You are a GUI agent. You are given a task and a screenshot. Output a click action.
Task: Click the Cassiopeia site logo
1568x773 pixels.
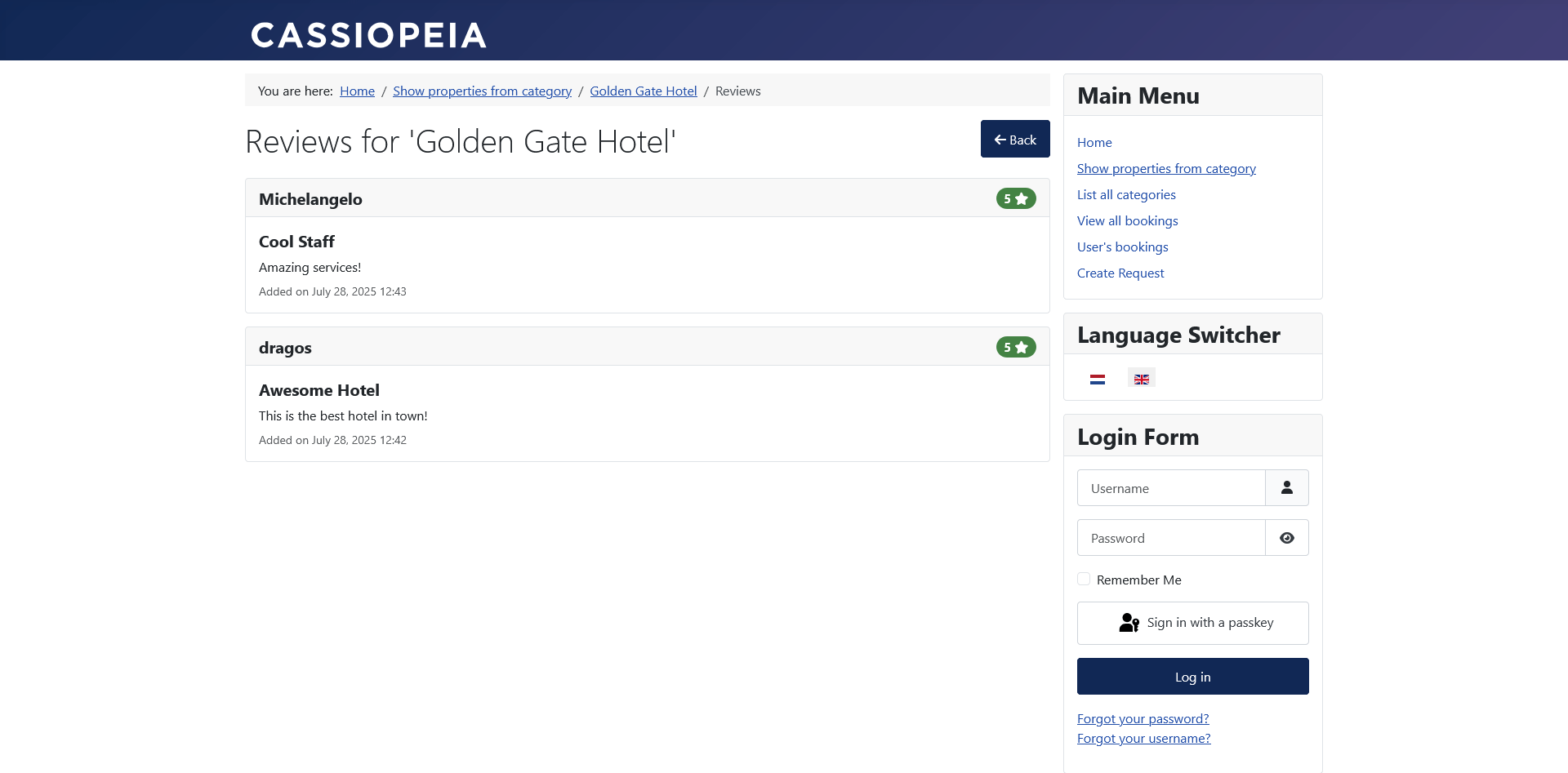368,35
